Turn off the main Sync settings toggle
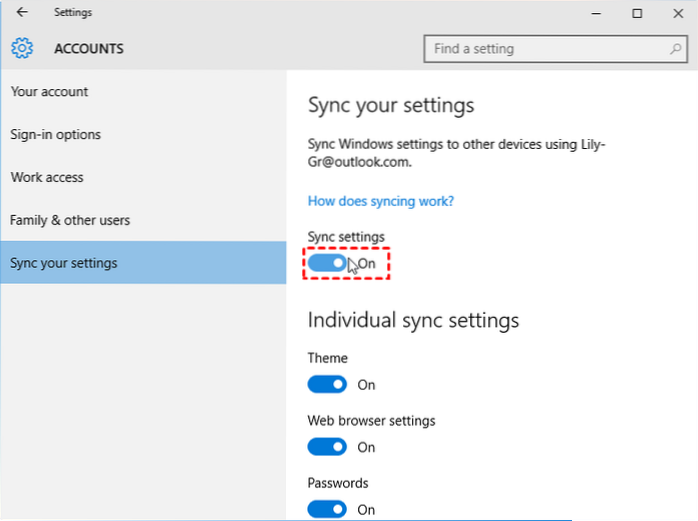Screen dimensions: 698x521 click(x=327, y=263)
